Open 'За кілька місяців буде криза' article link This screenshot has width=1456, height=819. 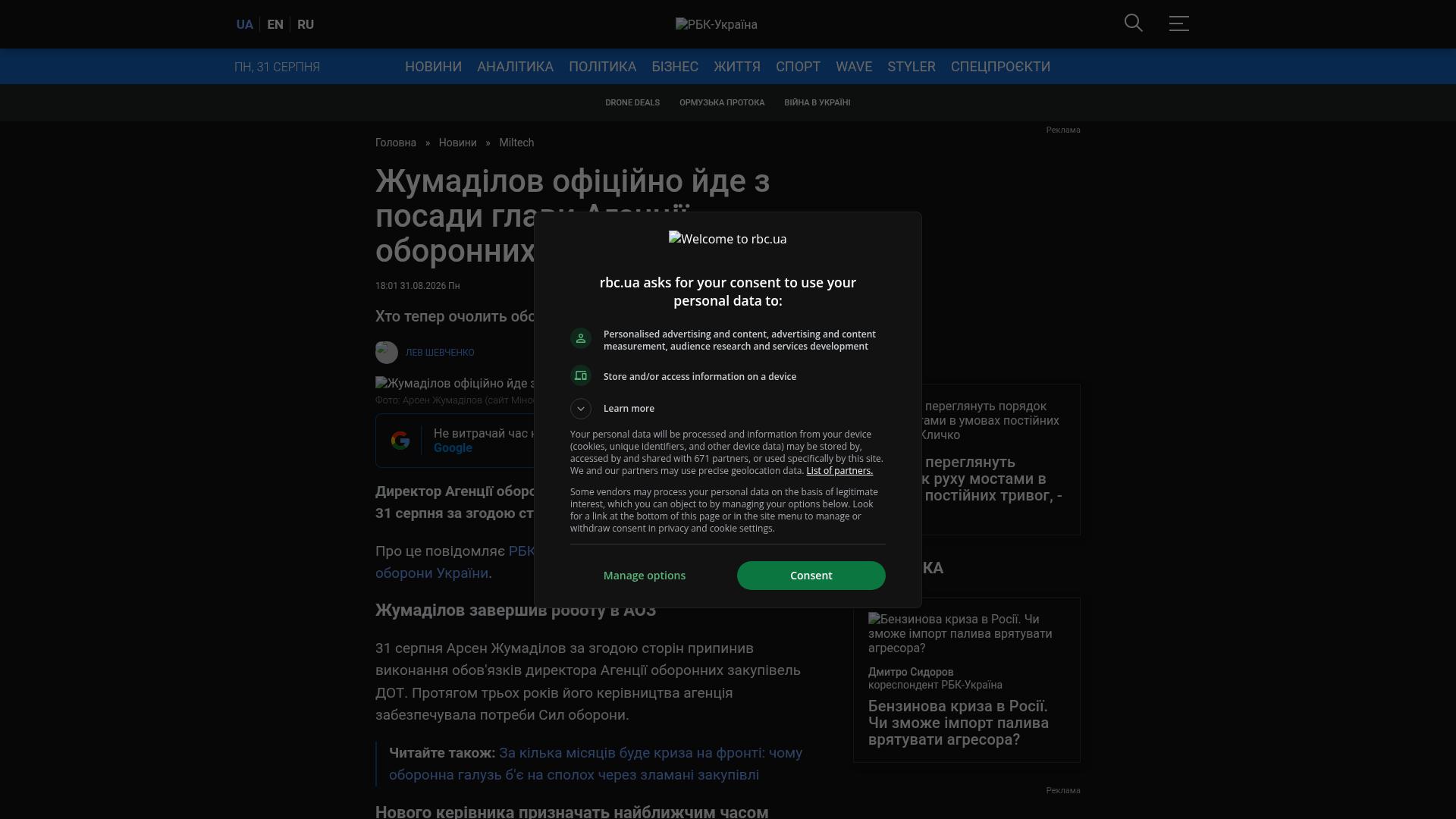point(595,764)
